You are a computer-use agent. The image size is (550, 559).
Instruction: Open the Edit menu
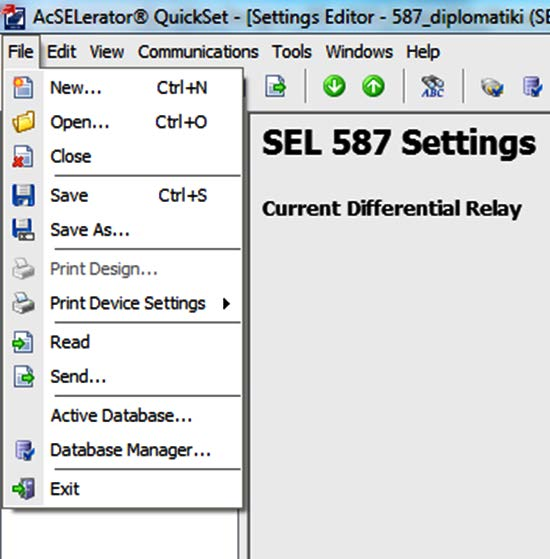click(62, 52)
